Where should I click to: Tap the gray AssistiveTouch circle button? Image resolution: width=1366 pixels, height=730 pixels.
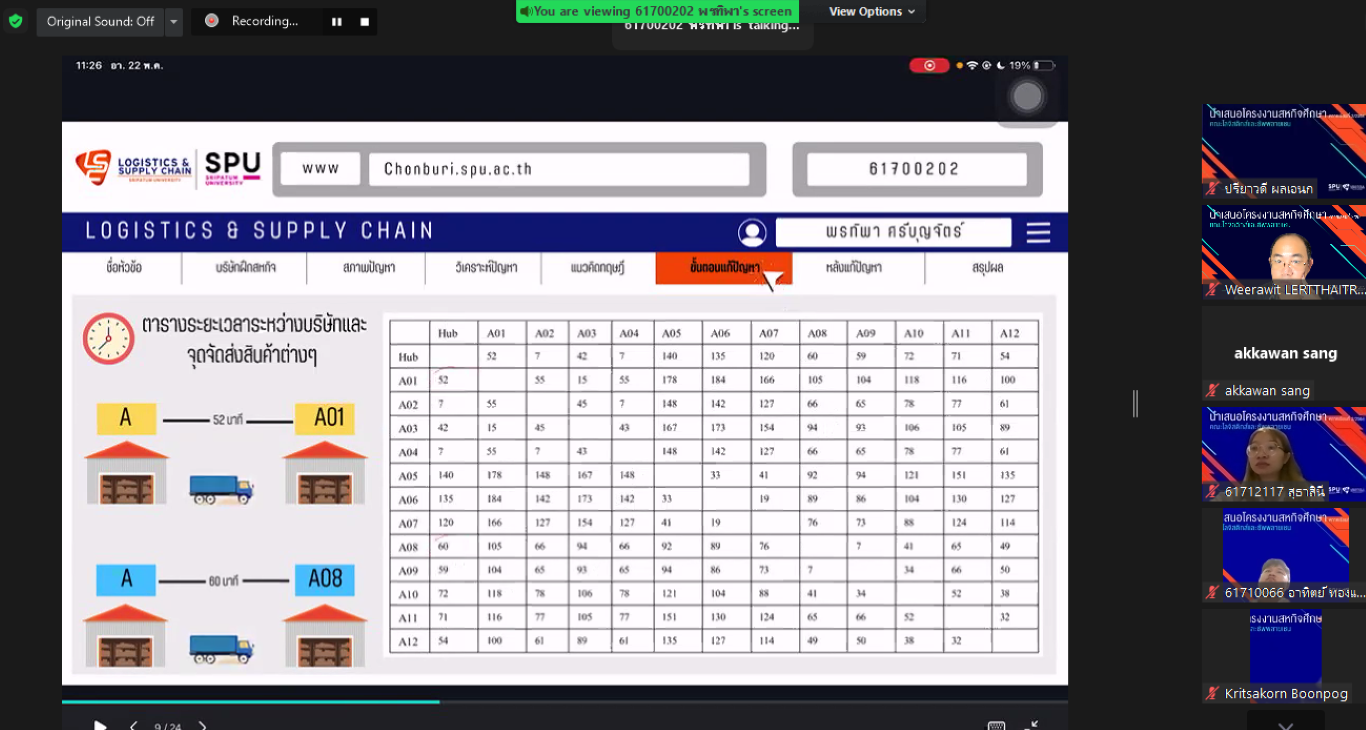tap(1027, 96)
